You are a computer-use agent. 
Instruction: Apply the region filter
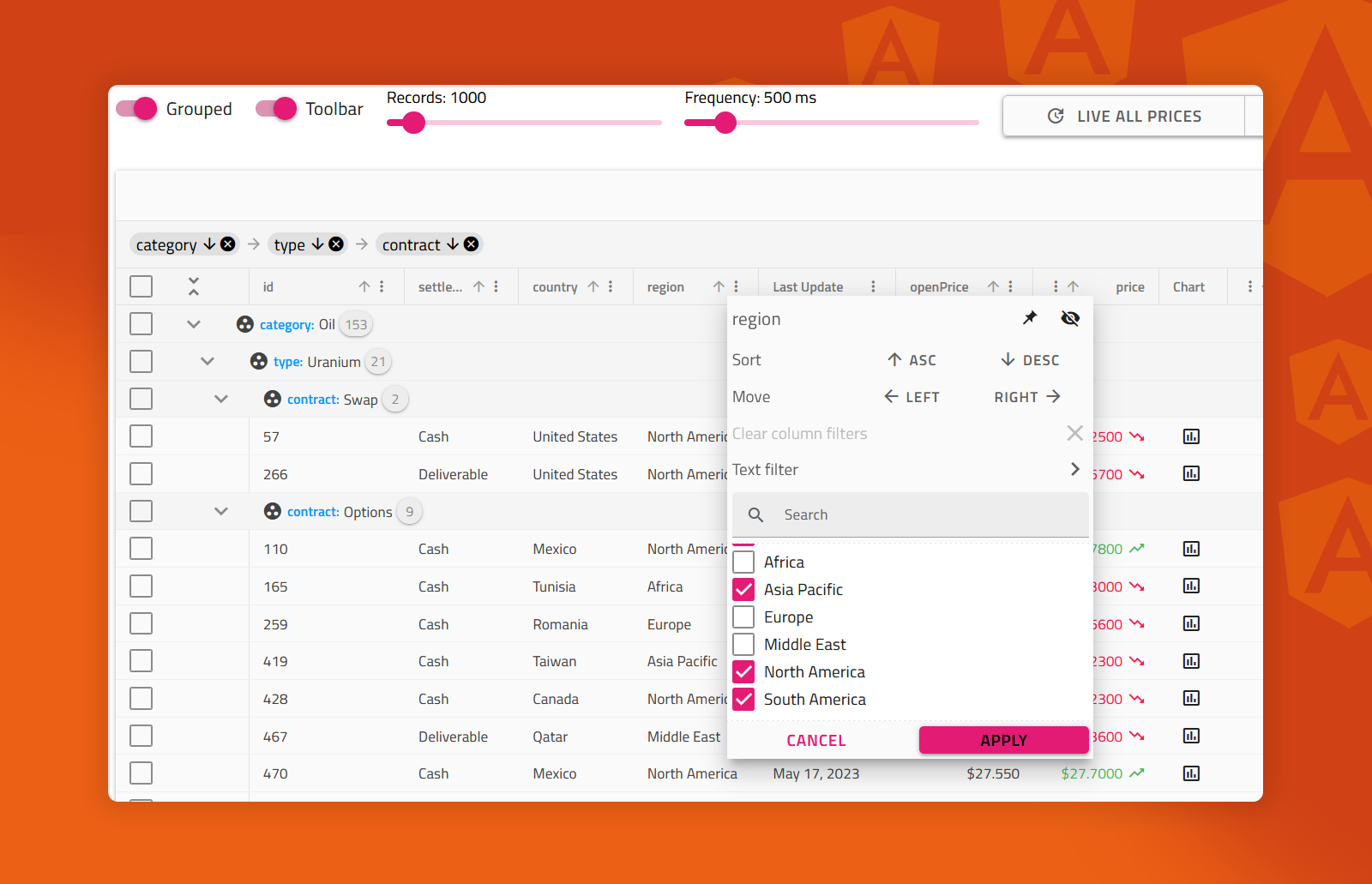click(1003, 740)
